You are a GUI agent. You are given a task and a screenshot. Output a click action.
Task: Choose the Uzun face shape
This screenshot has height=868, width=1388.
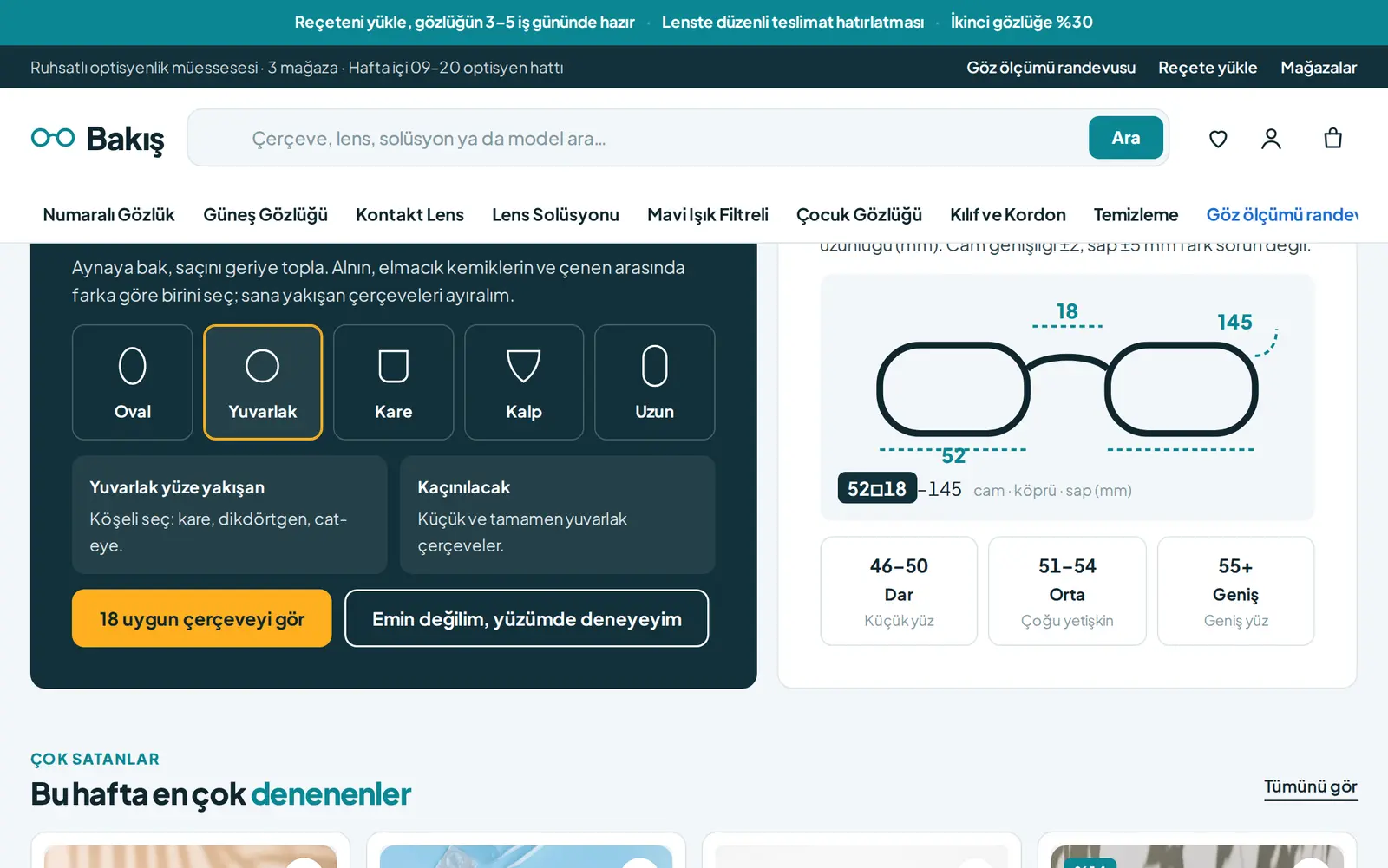(655, 382)
